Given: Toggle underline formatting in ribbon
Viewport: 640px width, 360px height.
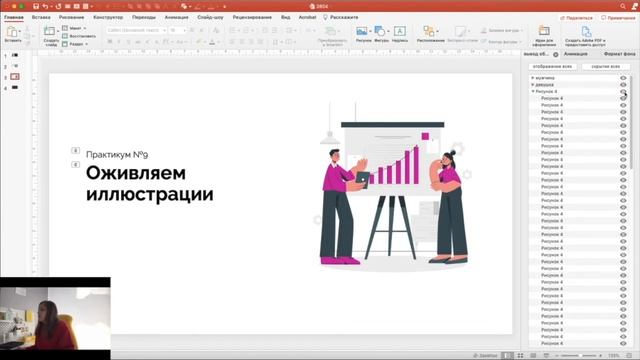Looking at the screenshot, I should tap(128, 42).
